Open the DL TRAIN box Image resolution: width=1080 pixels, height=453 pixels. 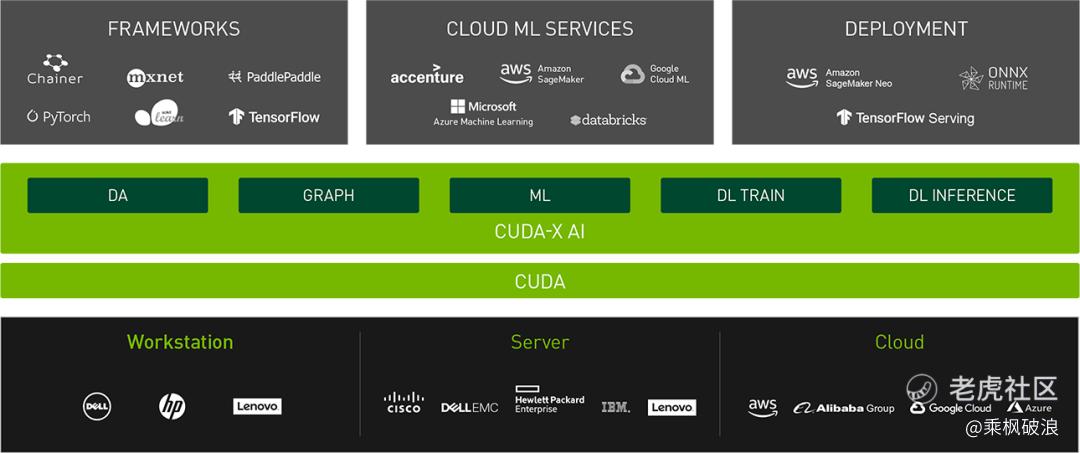(751, 196)
